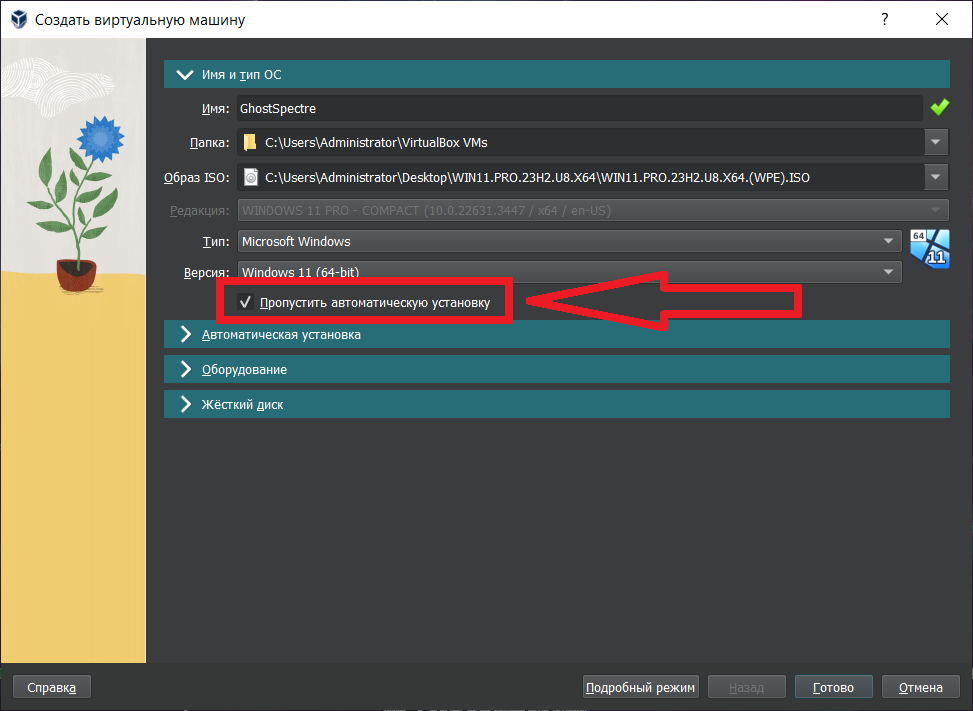Close the Создать виртуальную машину dialog
973x711 pixels.
coord(942,19)
